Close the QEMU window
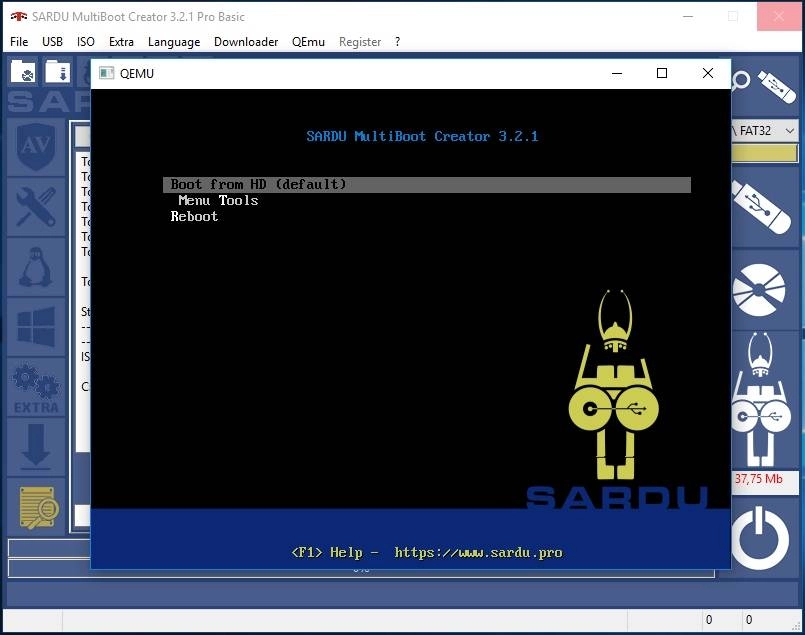Screen dimensions: 805x635 click(708, 73)
